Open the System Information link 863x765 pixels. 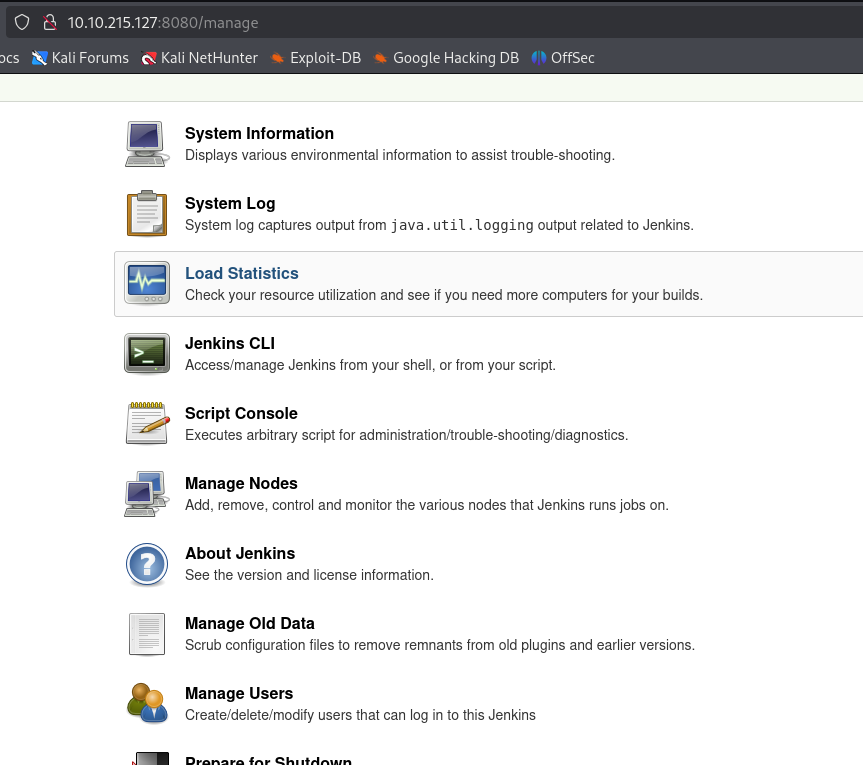tap(259, 133)
